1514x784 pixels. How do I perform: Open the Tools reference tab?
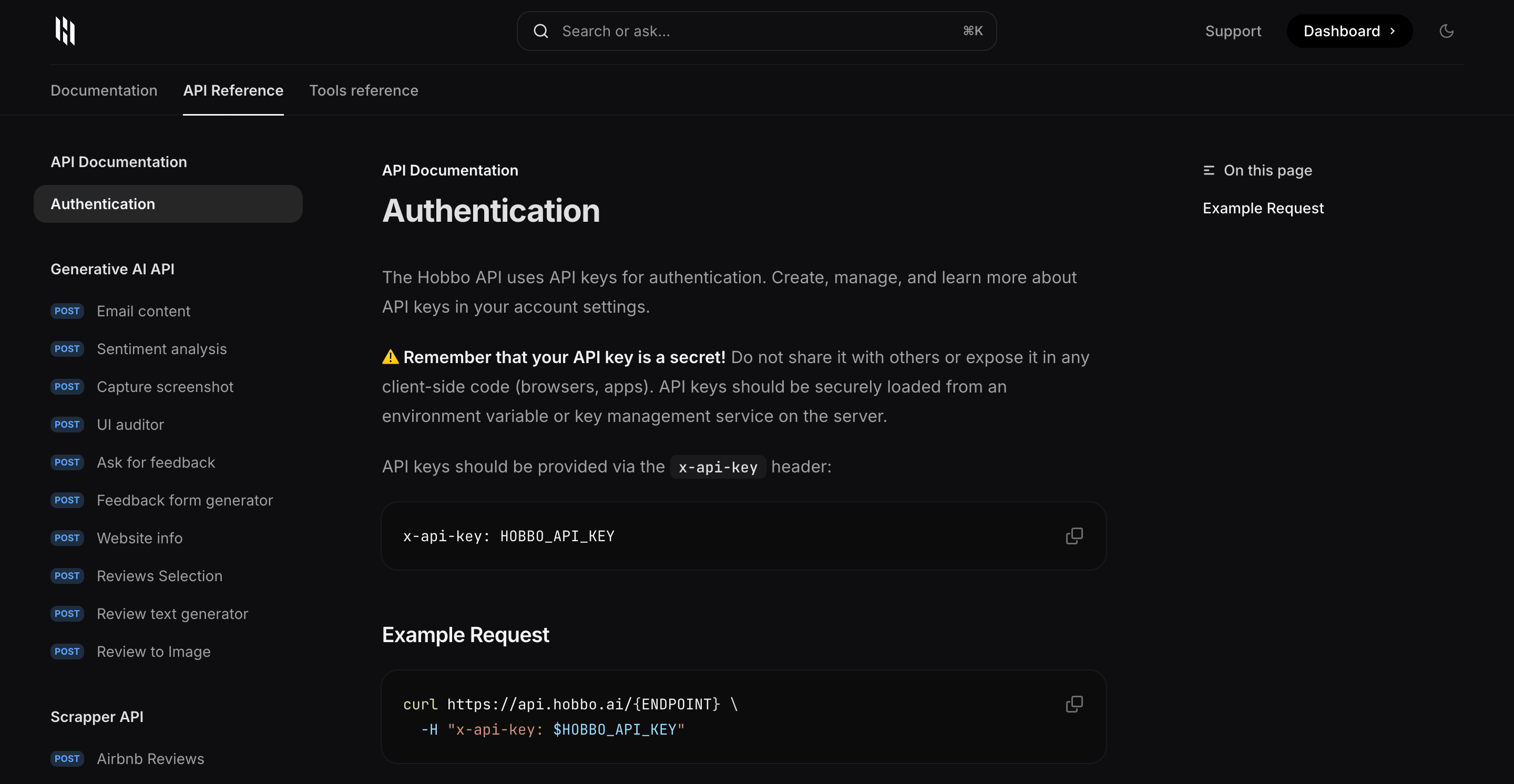(x=364, y=90)
